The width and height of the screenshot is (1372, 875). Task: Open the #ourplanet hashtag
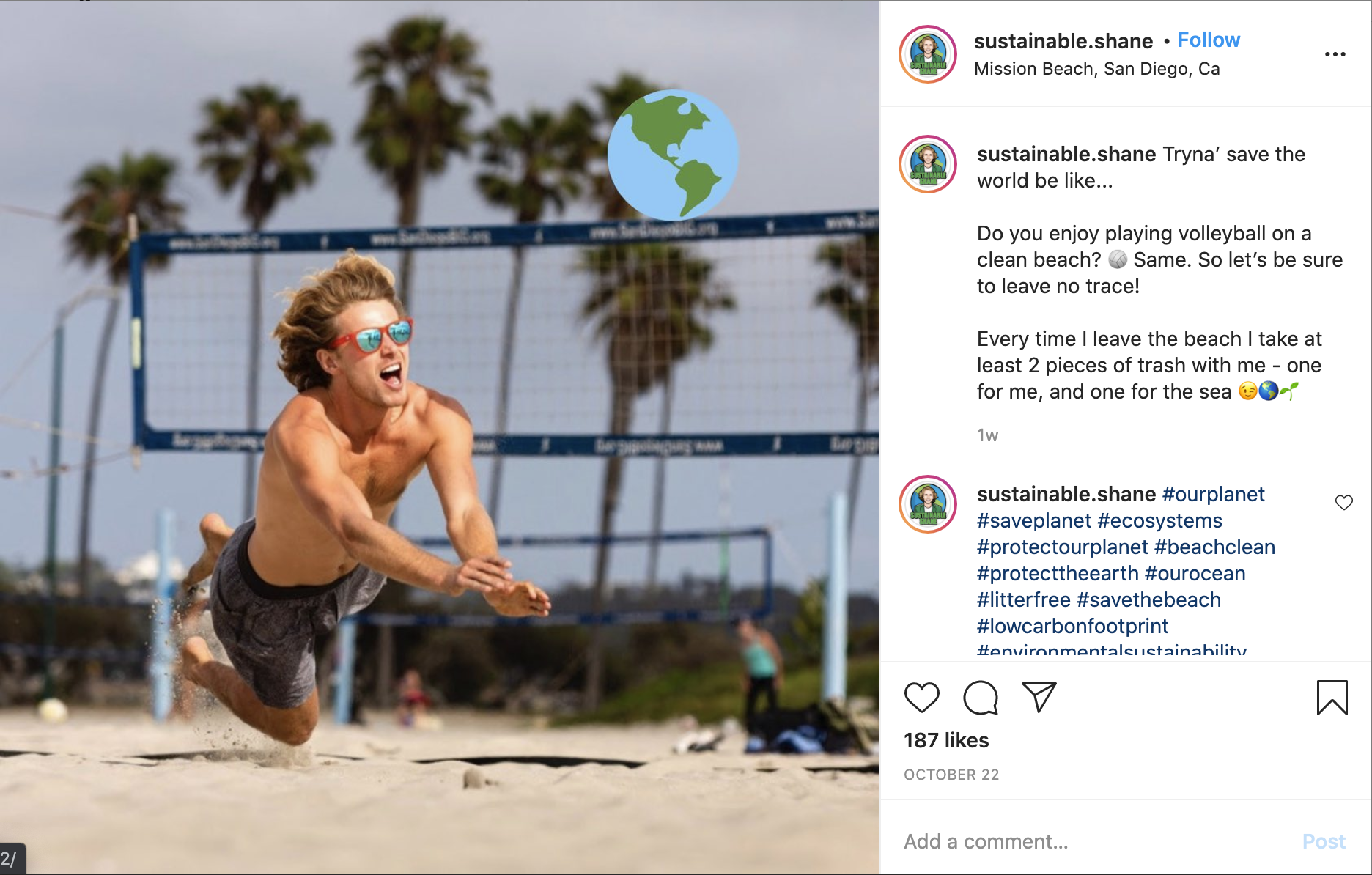(x=1214, y=495)
